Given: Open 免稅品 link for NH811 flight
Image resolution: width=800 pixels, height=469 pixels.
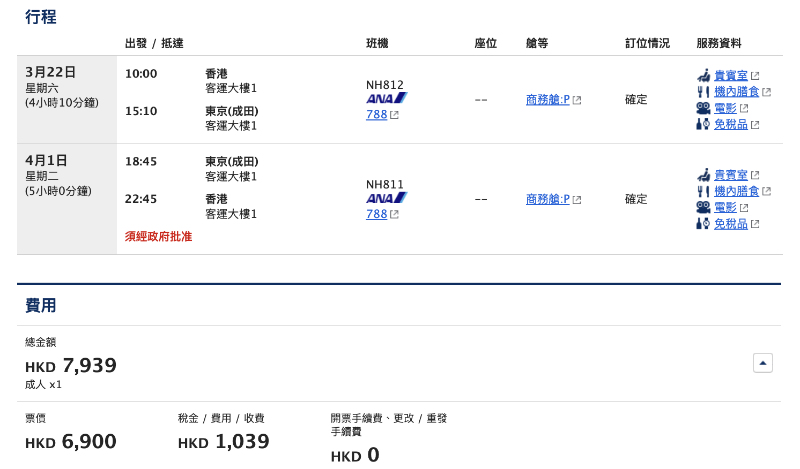Looking at the screenshot, I should [731, 224].
